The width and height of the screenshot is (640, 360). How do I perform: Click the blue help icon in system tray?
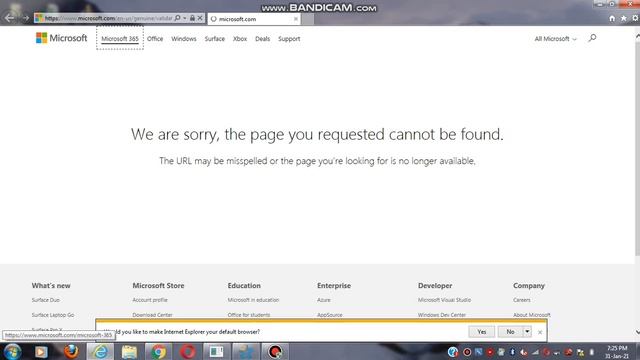[x=453, y=352]
